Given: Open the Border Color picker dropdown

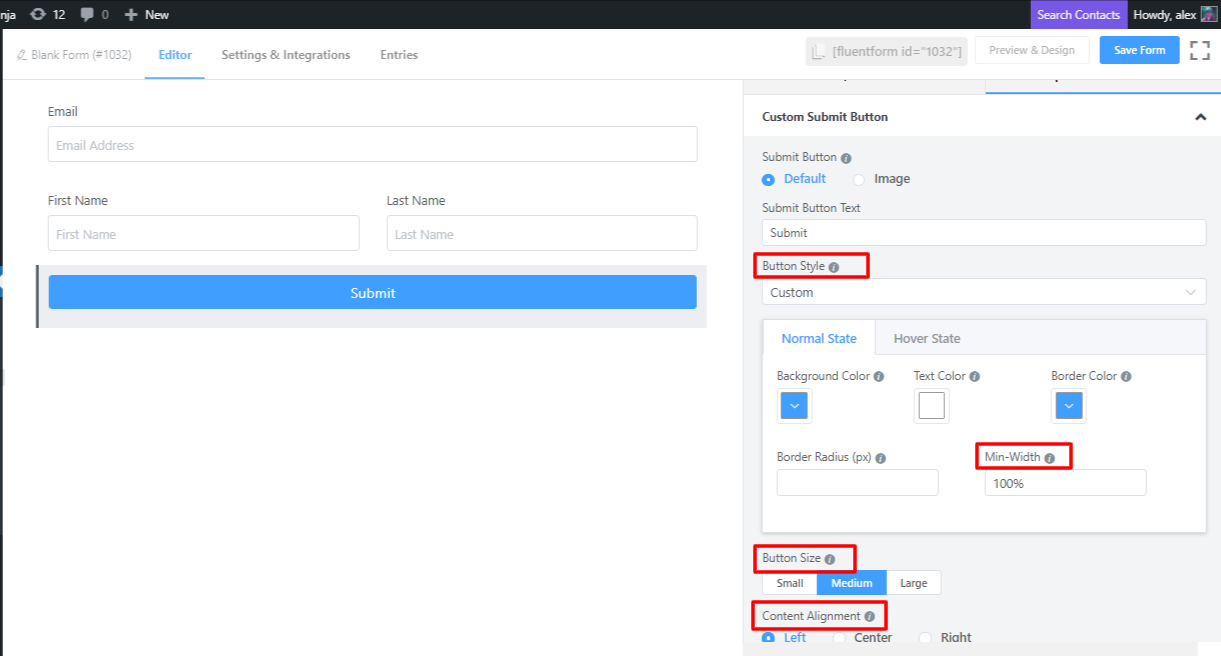Looking at the screenshot, I should pos(1068,406).
